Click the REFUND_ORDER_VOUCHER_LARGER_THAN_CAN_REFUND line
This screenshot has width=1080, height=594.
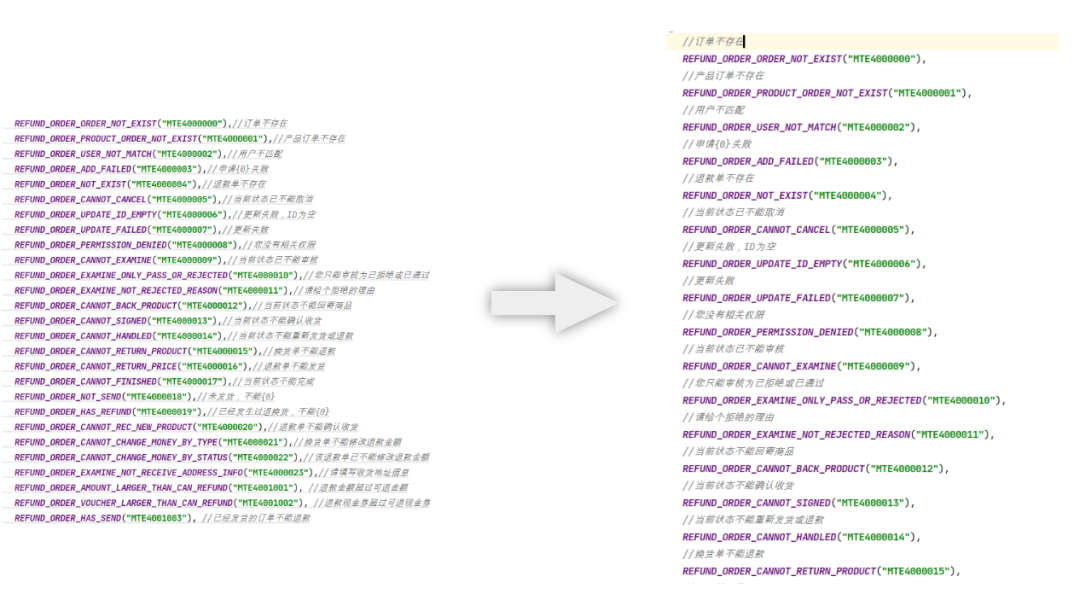[222, 502]
